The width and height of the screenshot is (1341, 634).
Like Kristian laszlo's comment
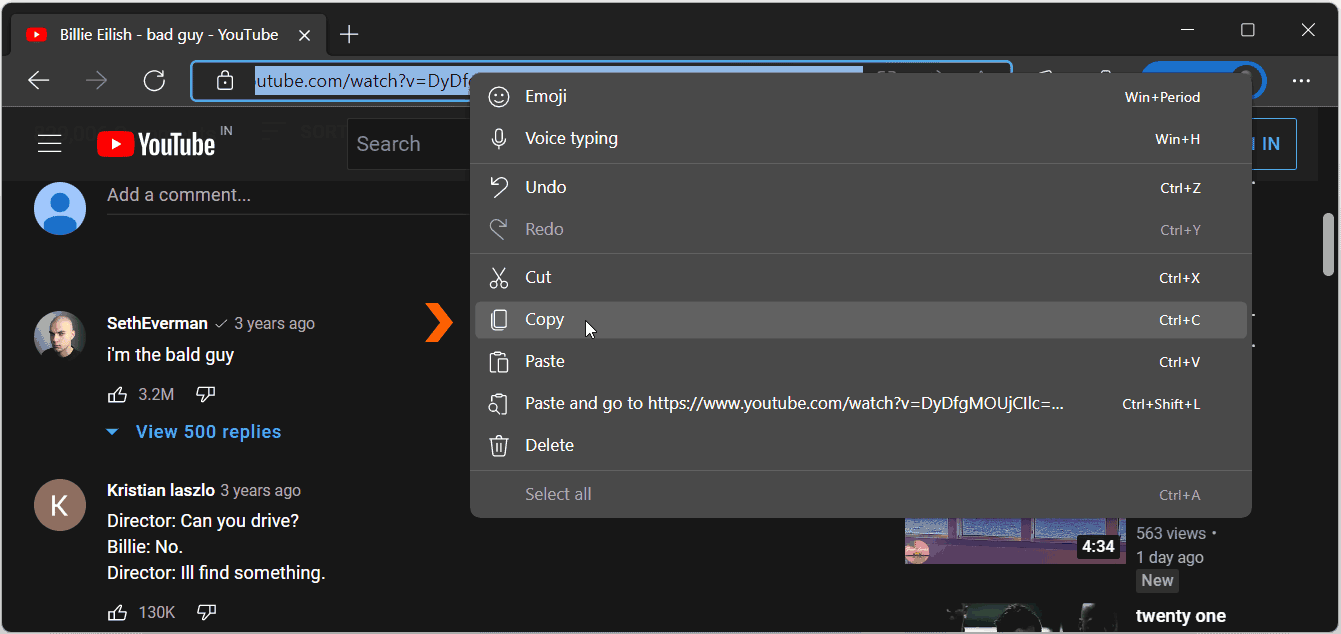tap(117, 612)
